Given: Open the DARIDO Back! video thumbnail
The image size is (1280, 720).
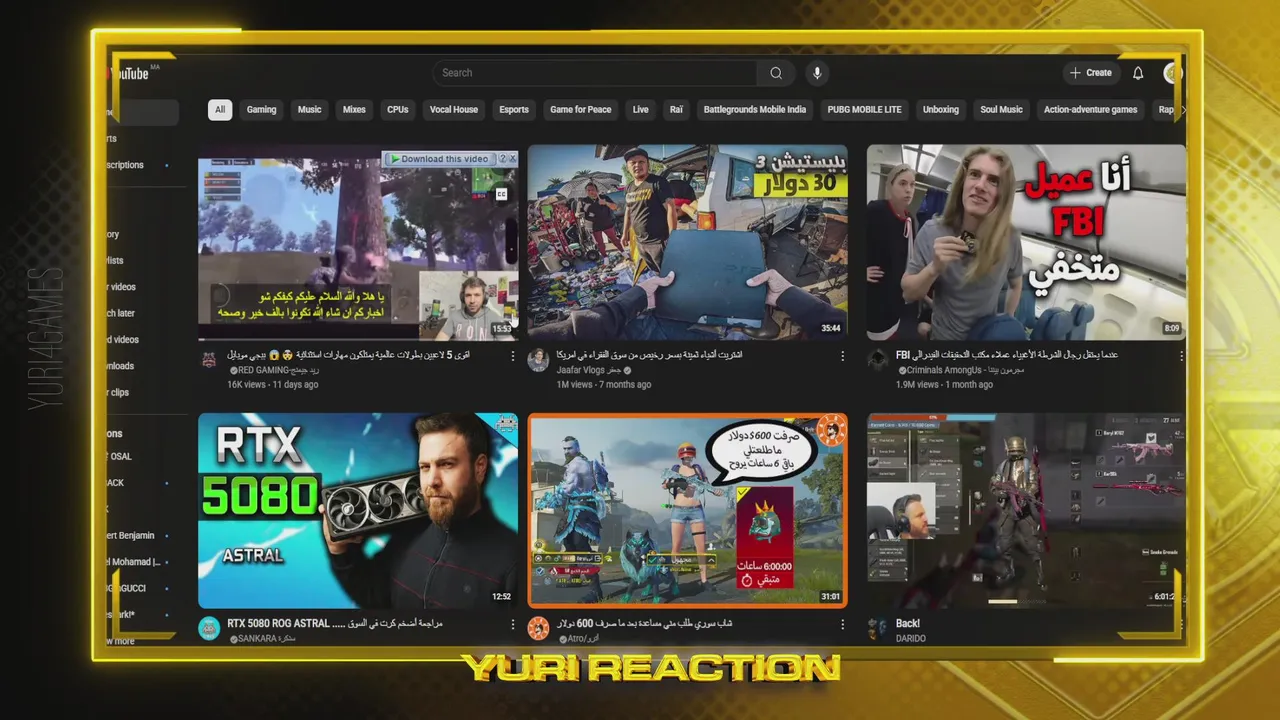Looking at the screenshot, I should (x=1026, y=511).
